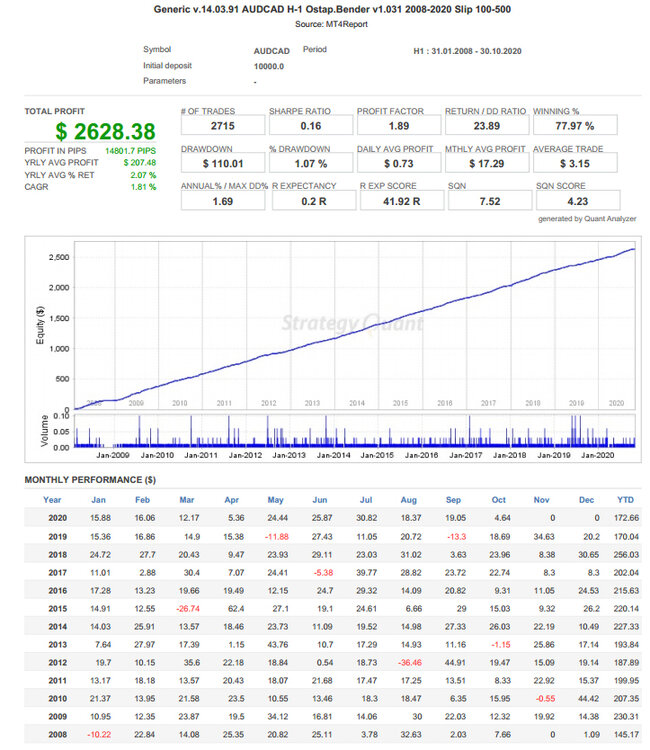Click the total profit value $ 2628.38
Viewport: 650px width, 750px height.
(x=105, y=132)
